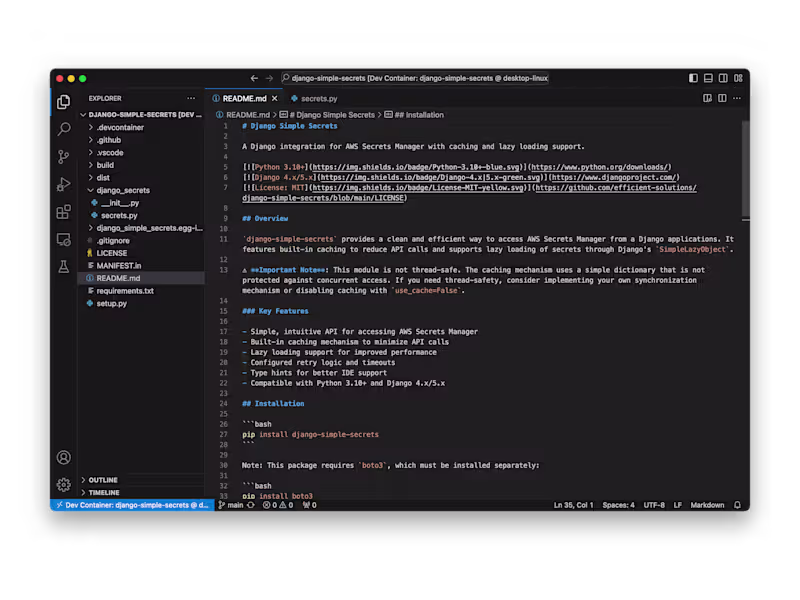Go forward with navigation arrow
Image resolution: width=800 pixels, height=600 pixels.
coord(269,78)
